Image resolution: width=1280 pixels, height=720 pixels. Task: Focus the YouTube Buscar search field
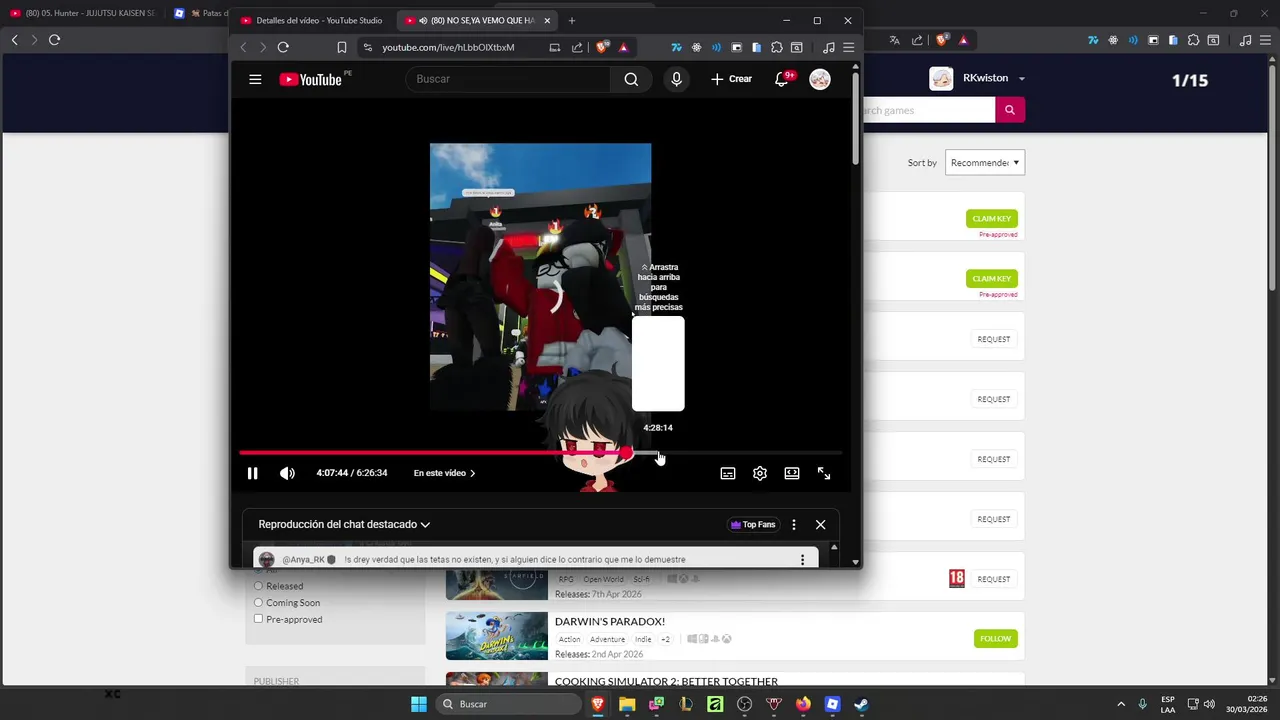(x=508, y=79)
